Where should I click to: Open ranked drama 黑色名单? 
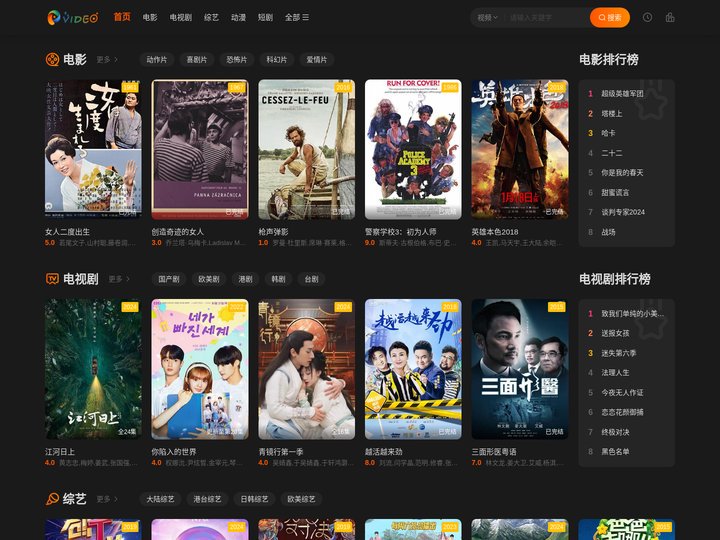click(615, 452)
